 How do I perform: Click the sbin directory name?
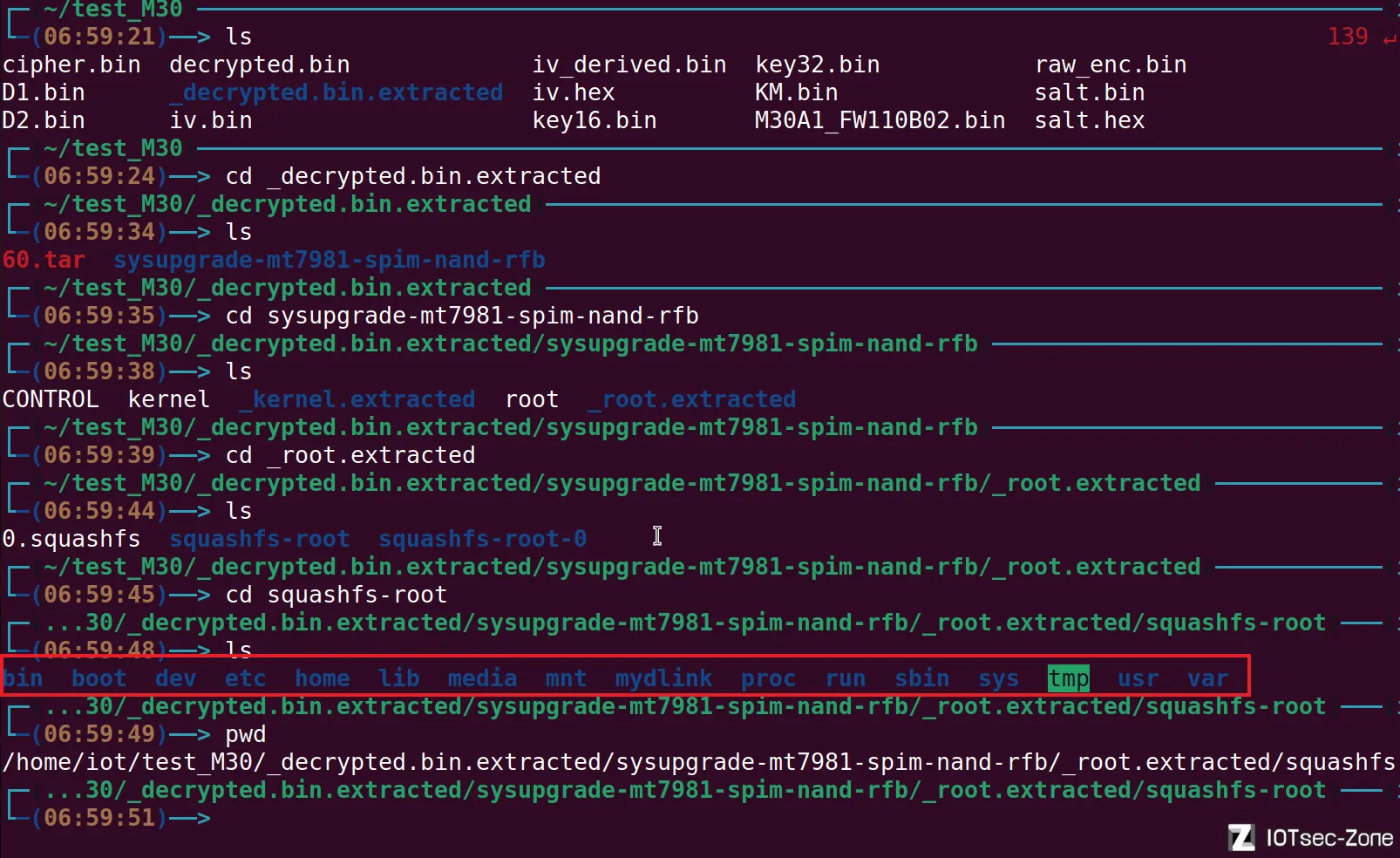pos(921,678)
